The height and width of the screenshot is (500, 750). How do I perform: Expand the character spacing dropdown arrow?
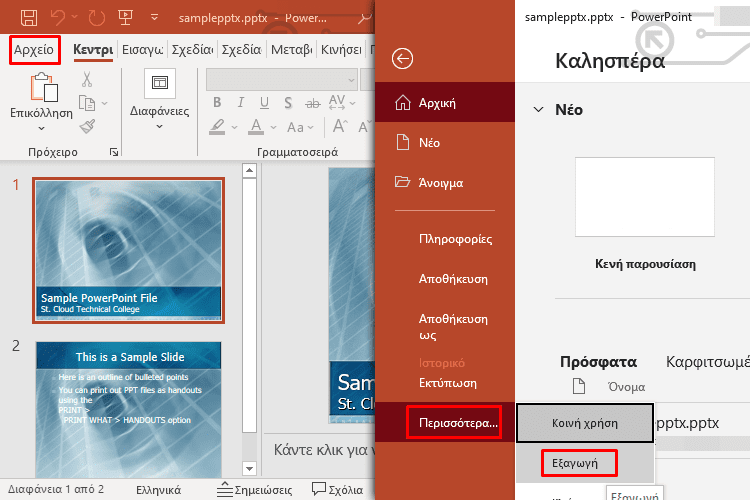pos(353,103)
